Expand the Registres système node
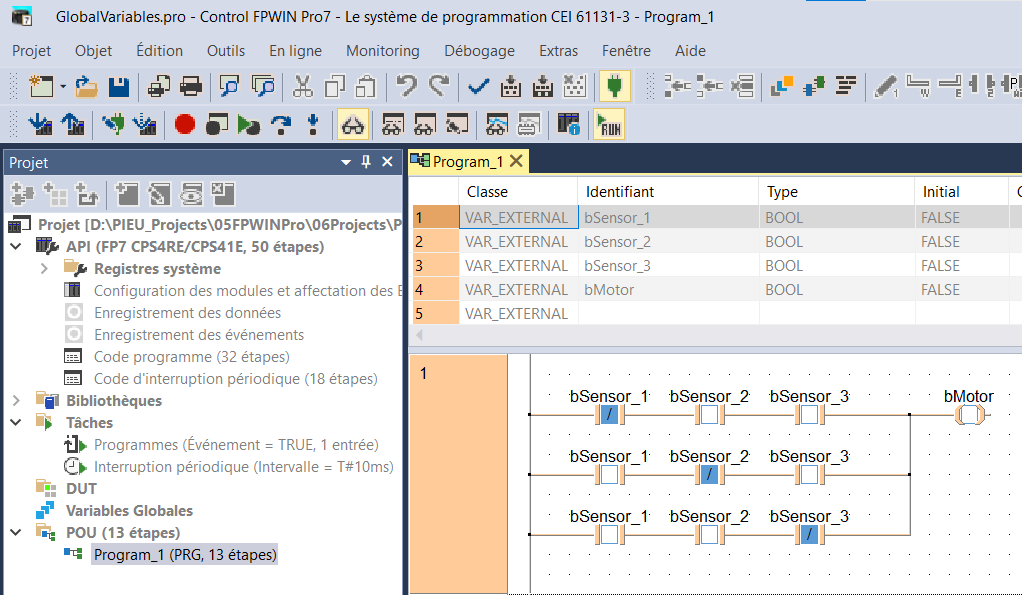This screenshot has width=1022, height=595. (x=44, y=269)
